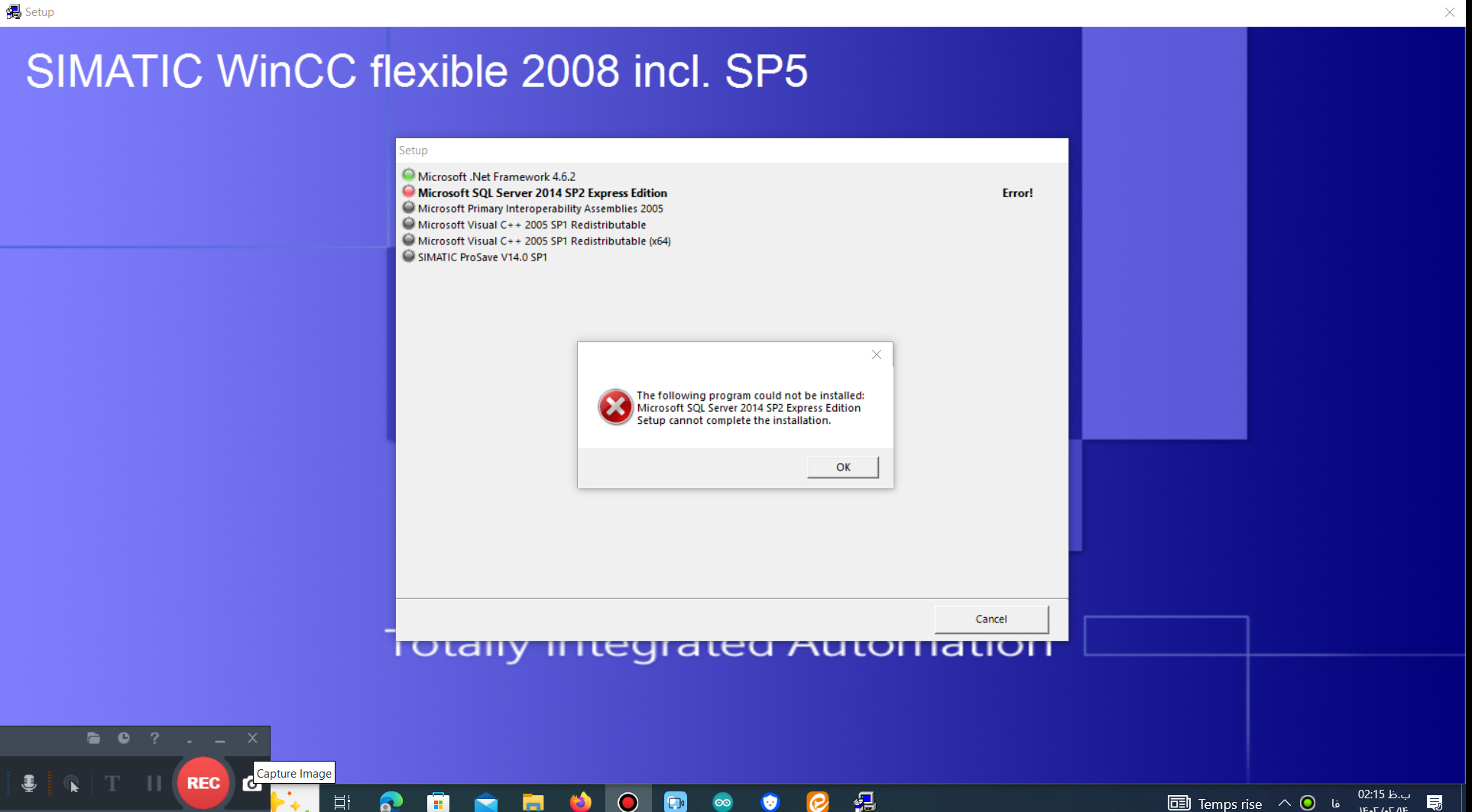The width and height of the screenshot is (1472, 812).
Task: Click the green circle tray icon
Action: pyautogui.click(x=1308, y=803)
